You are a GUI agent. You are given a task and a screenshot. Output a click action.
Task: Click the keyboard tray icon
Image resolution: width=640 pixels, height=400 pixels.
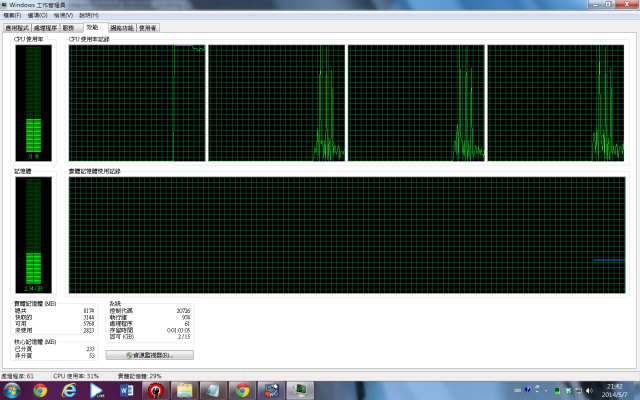point(518,390)
